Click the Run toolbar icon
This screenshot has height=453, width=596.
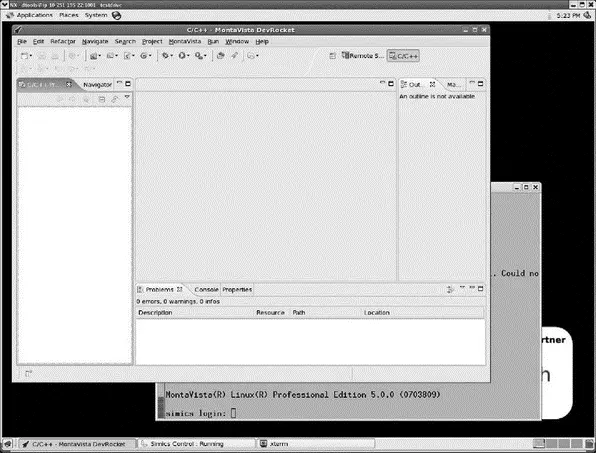pos(182,56)
